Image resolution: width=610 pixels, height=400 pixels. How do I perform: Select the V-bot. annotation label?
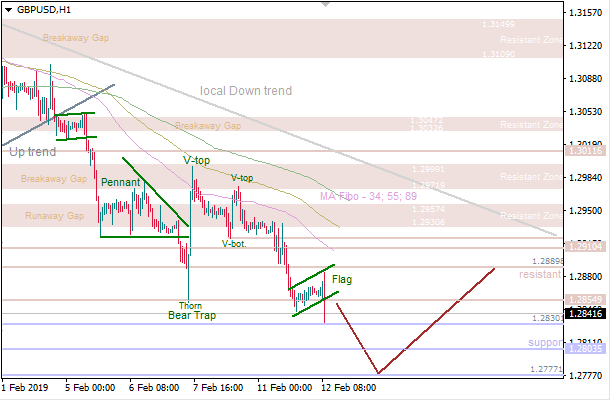point(234,243)
